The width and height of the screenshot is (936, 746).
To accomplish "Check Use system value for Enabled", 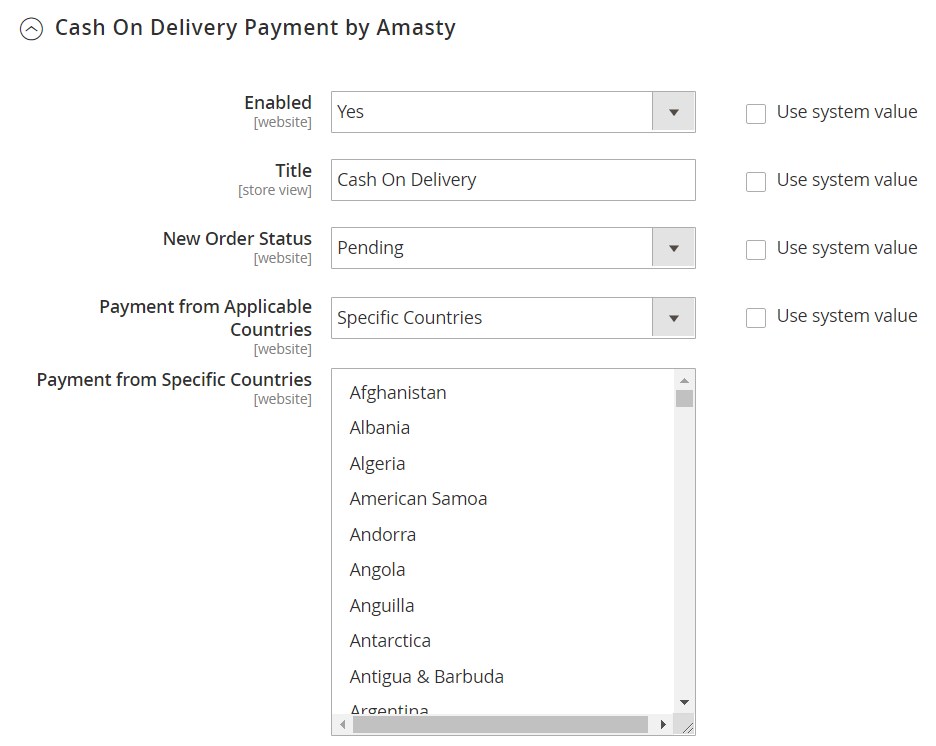I will [756, 114].
